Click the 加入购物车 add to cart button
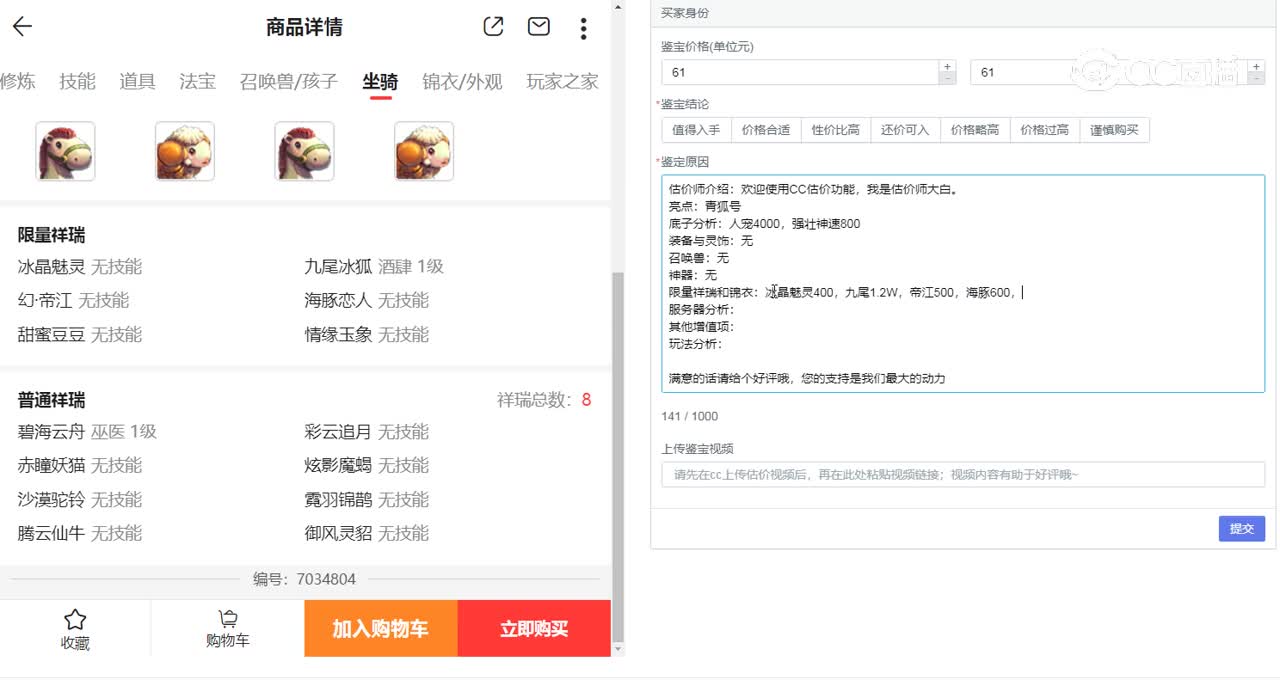Image resolution: width=1280 pixels, height=686 pixels. click(381, 628)
